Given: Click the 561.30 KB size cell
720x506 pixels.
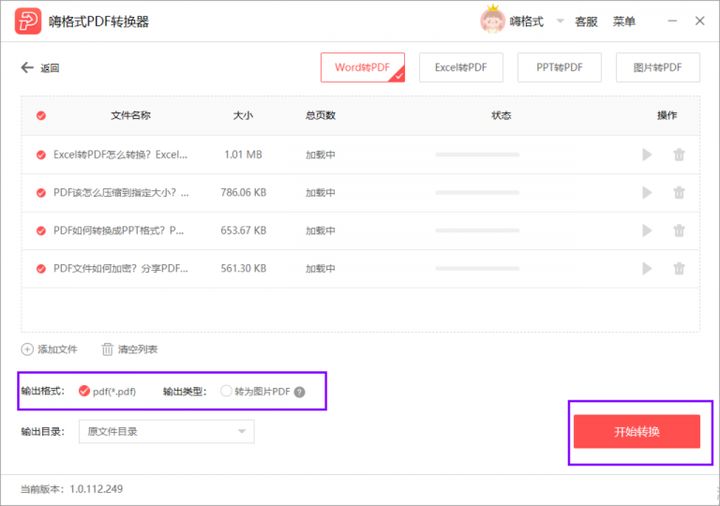Looking at the screenshot, I should (x=243, y=268).
